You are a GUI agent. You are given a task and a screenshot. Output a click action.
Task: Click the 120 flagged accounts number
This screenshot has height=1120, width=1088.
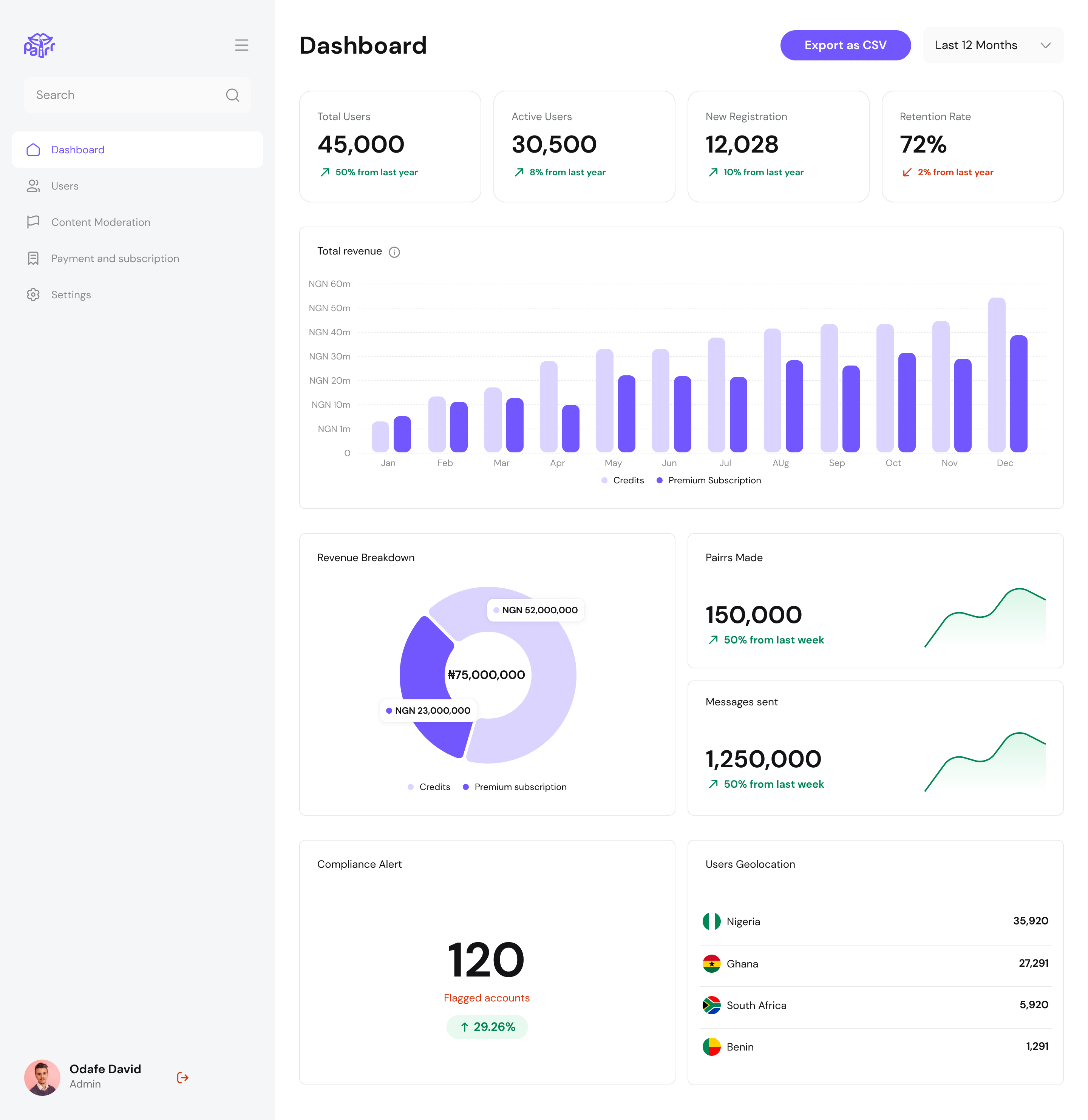coord(486,960)
